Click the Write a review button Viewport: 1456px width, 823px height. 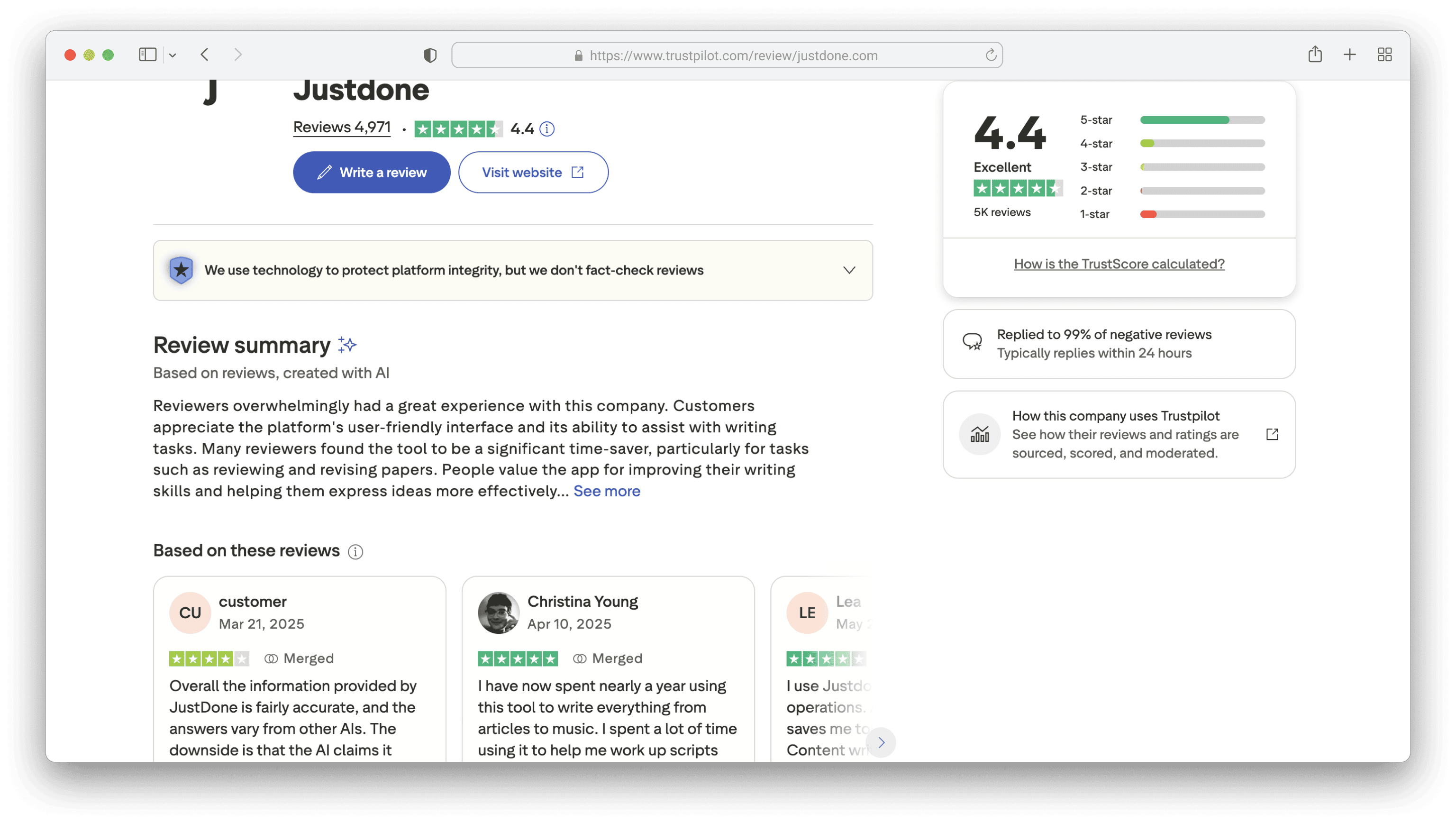click(x=372, y=173)
